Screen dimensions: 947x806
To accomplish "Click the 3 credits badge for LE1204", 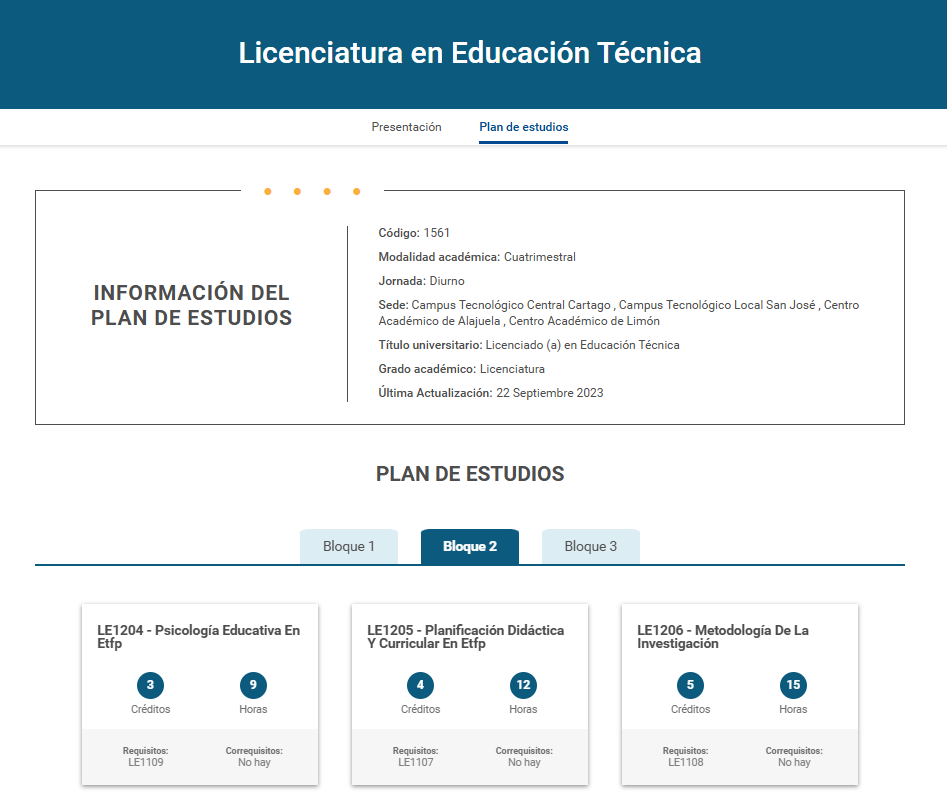I will tap(151, 685).
